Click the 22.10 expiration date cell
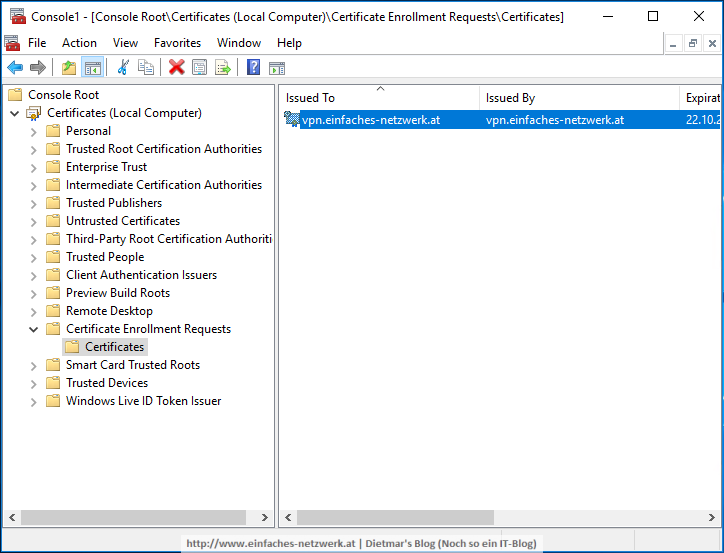Viewport: 724px width, 553px height. (x=702, y=120)
